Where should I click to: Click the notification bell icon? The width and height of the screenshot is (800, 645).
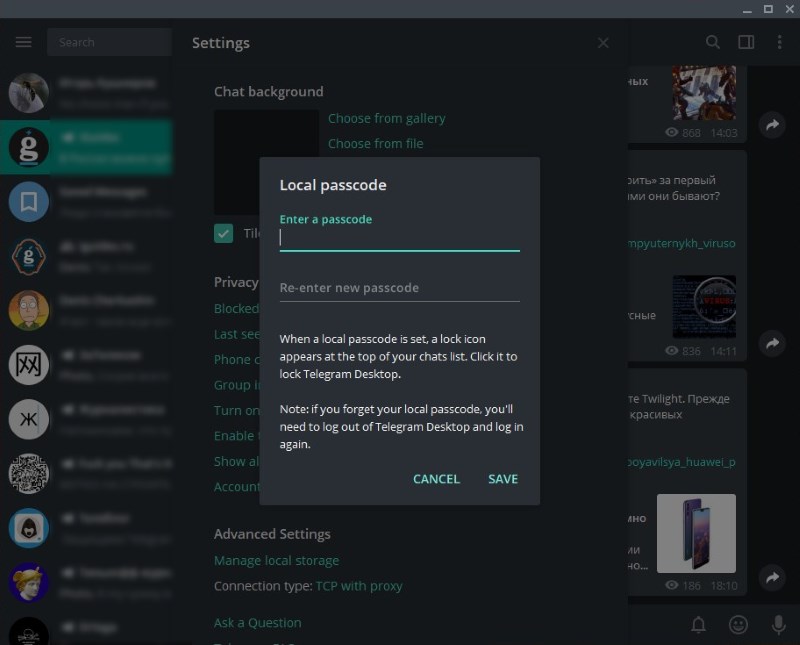(x=699, y=624)
